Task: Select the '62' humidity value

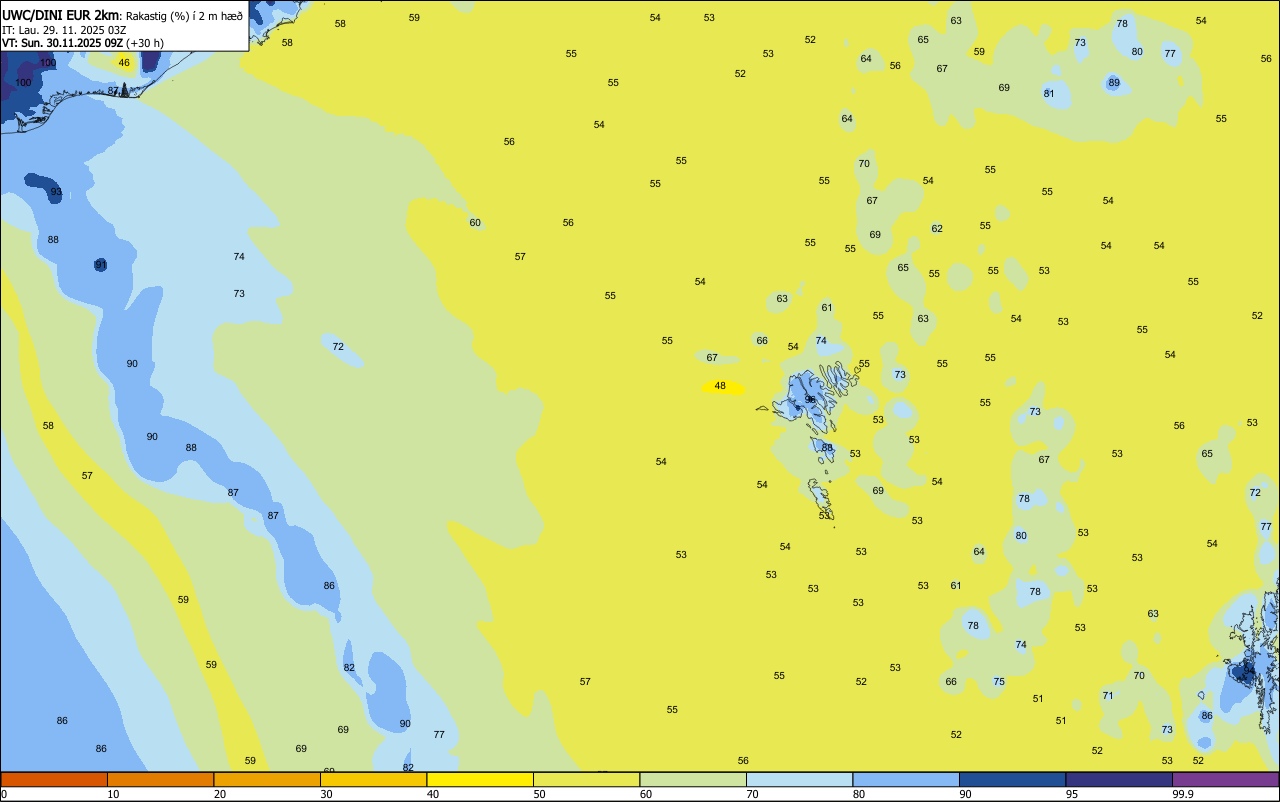Action: click(x=937, y=229)
